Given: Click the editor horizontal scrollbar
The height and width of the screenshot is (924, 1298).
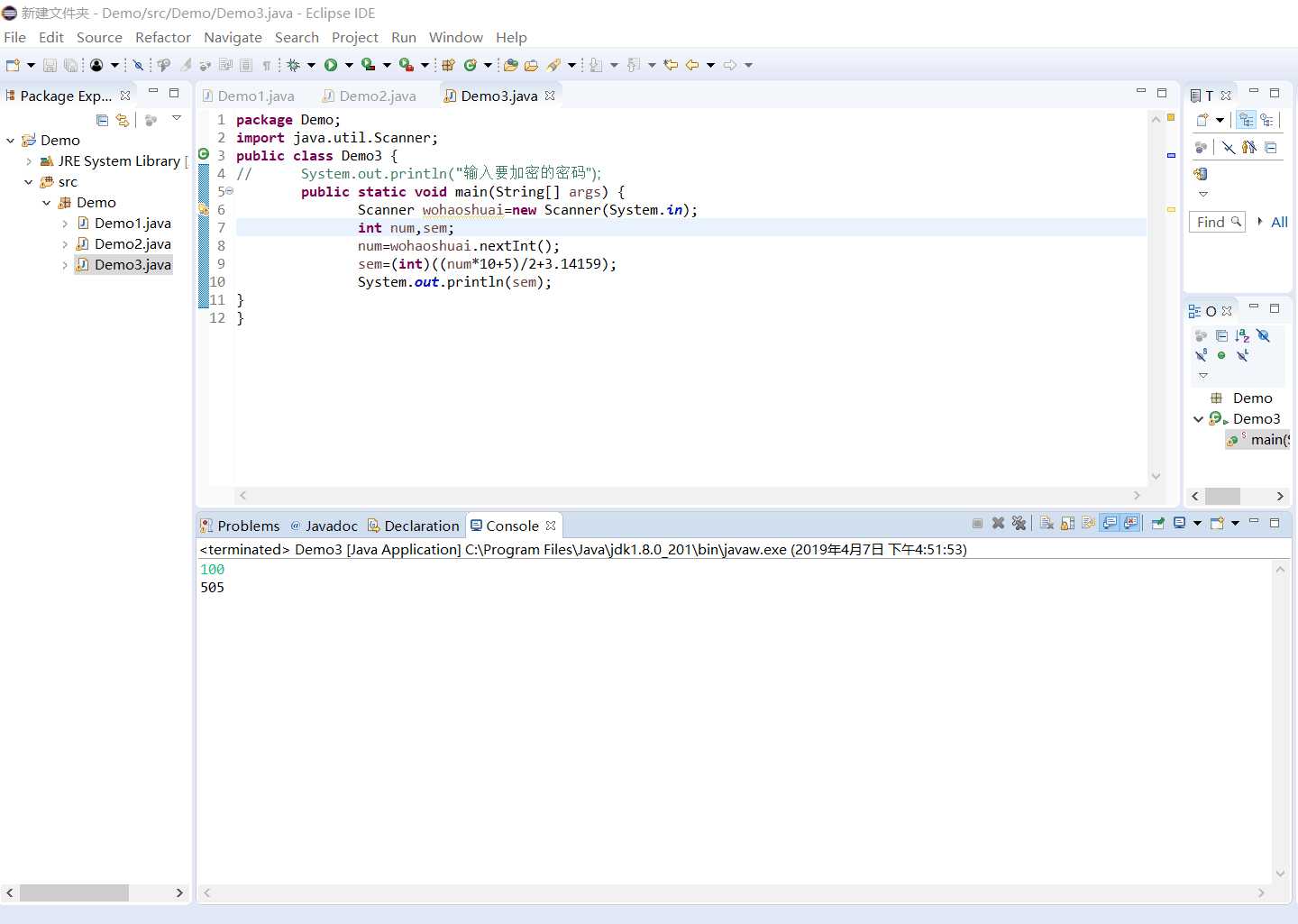Looking at the screenshot, I should click(690, 495).
